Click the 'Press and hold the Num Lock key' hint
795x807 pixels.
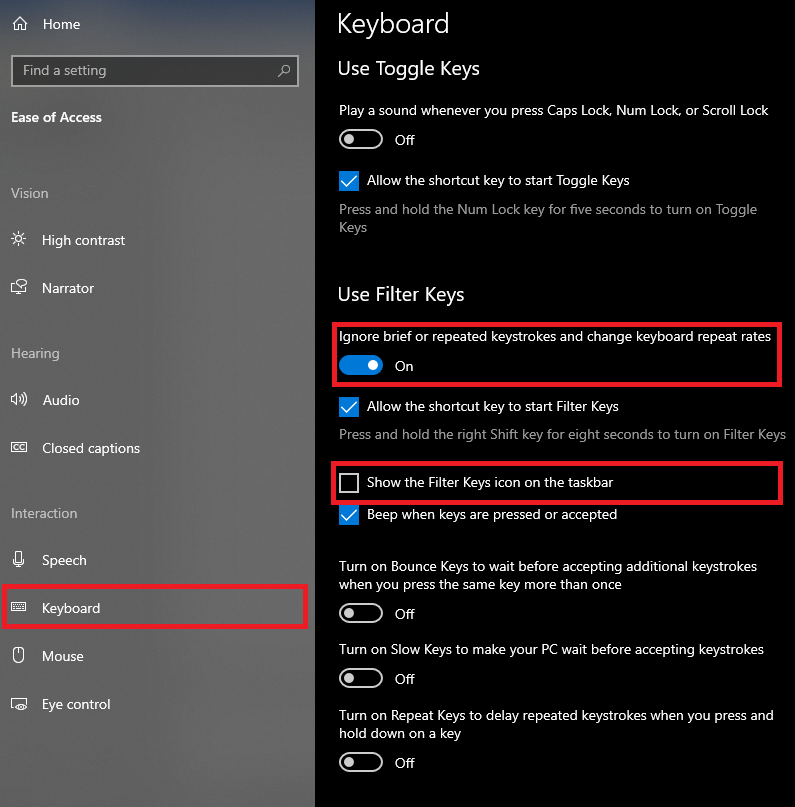[x=548, y=218]
